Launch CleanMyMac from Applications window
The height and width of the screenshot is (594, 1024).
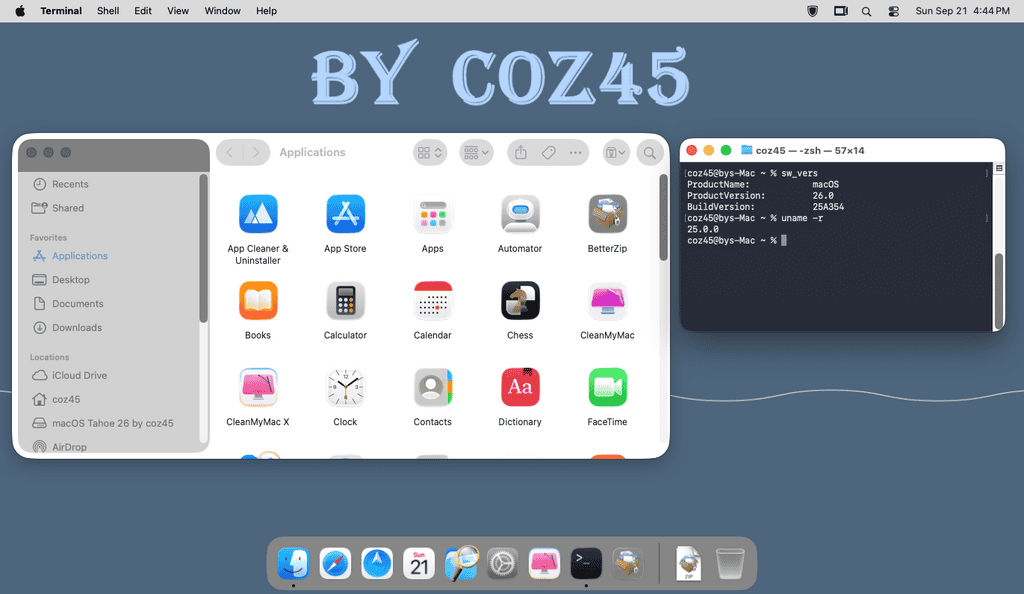coord(607,301)
